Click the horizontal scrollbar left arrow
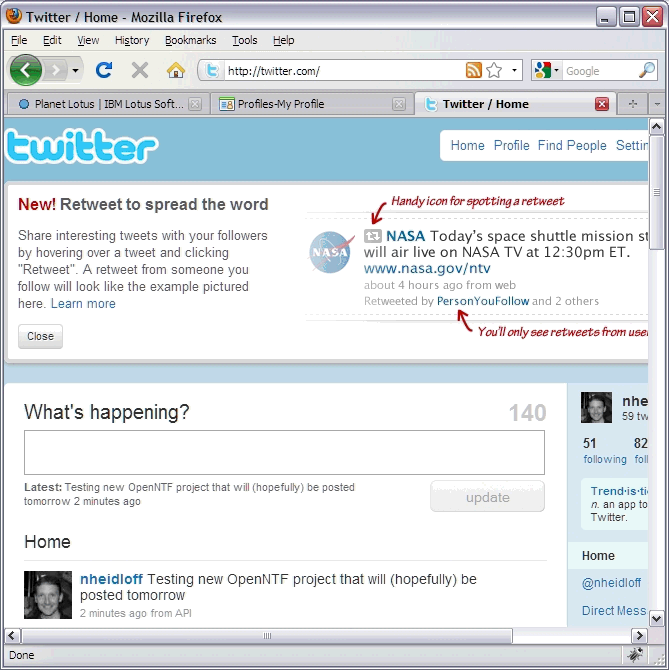 point(12,635)
